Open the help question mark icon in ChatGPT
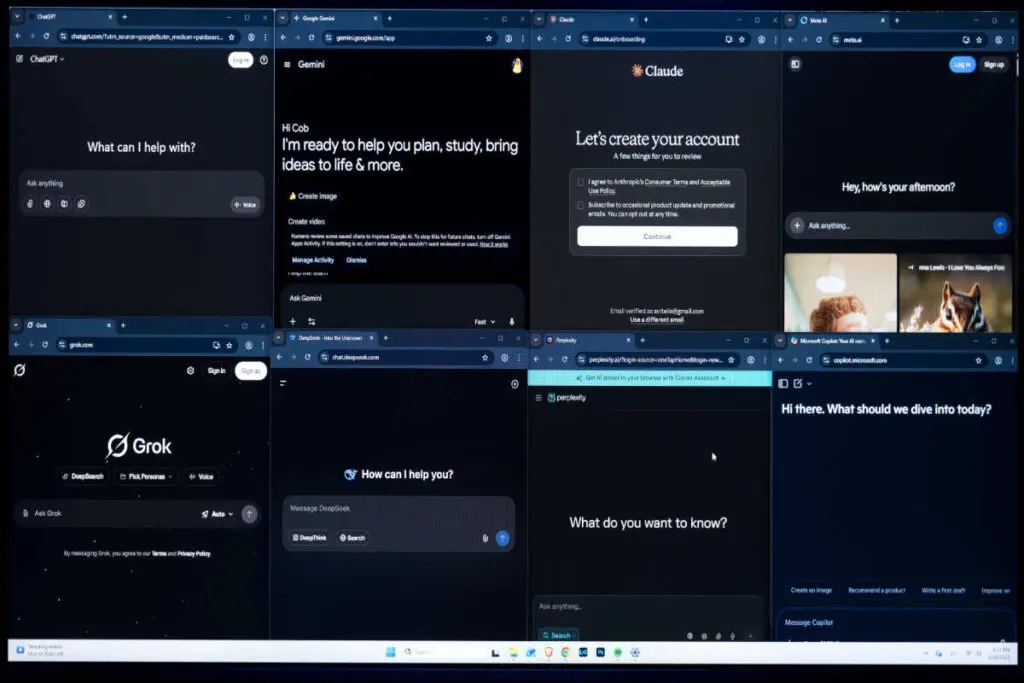This screenshot has width=1024, height=683. 264,60
